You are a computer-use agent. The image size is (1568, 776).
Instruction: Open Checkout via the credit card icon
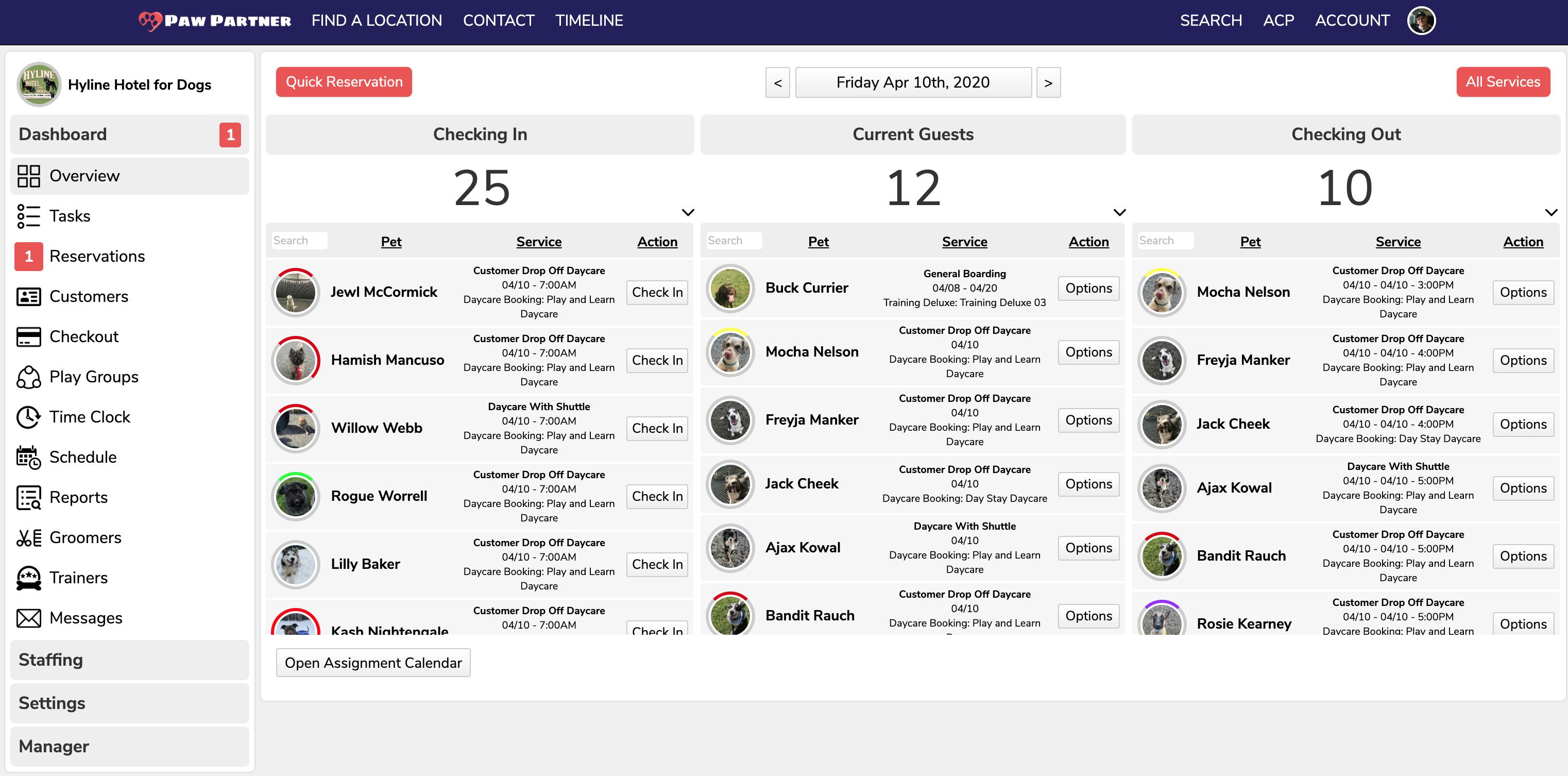click(28, 336)
